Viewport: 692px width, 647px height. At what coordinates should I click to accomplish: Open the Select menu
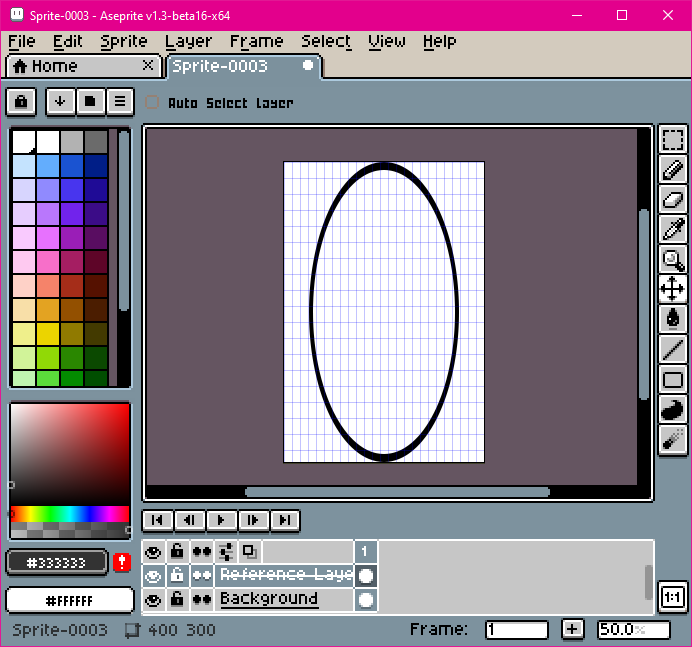click(326, 41)
